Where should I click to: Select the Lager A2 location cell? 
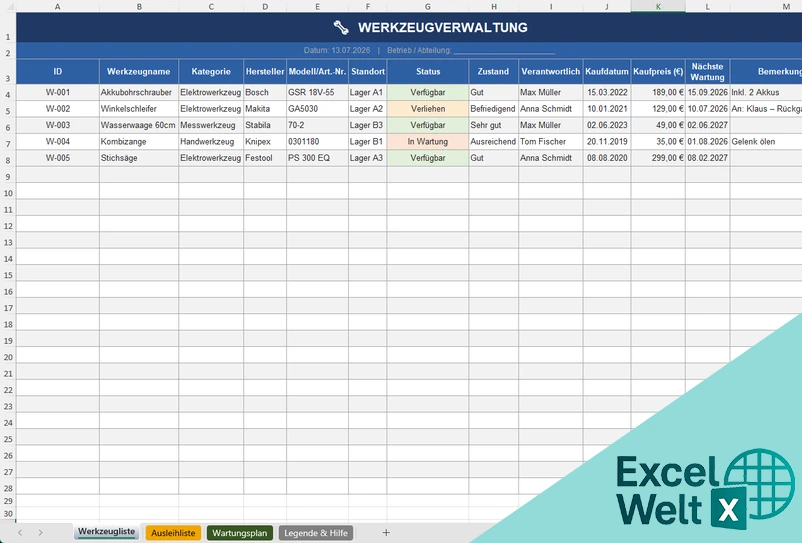click(368, 109)
